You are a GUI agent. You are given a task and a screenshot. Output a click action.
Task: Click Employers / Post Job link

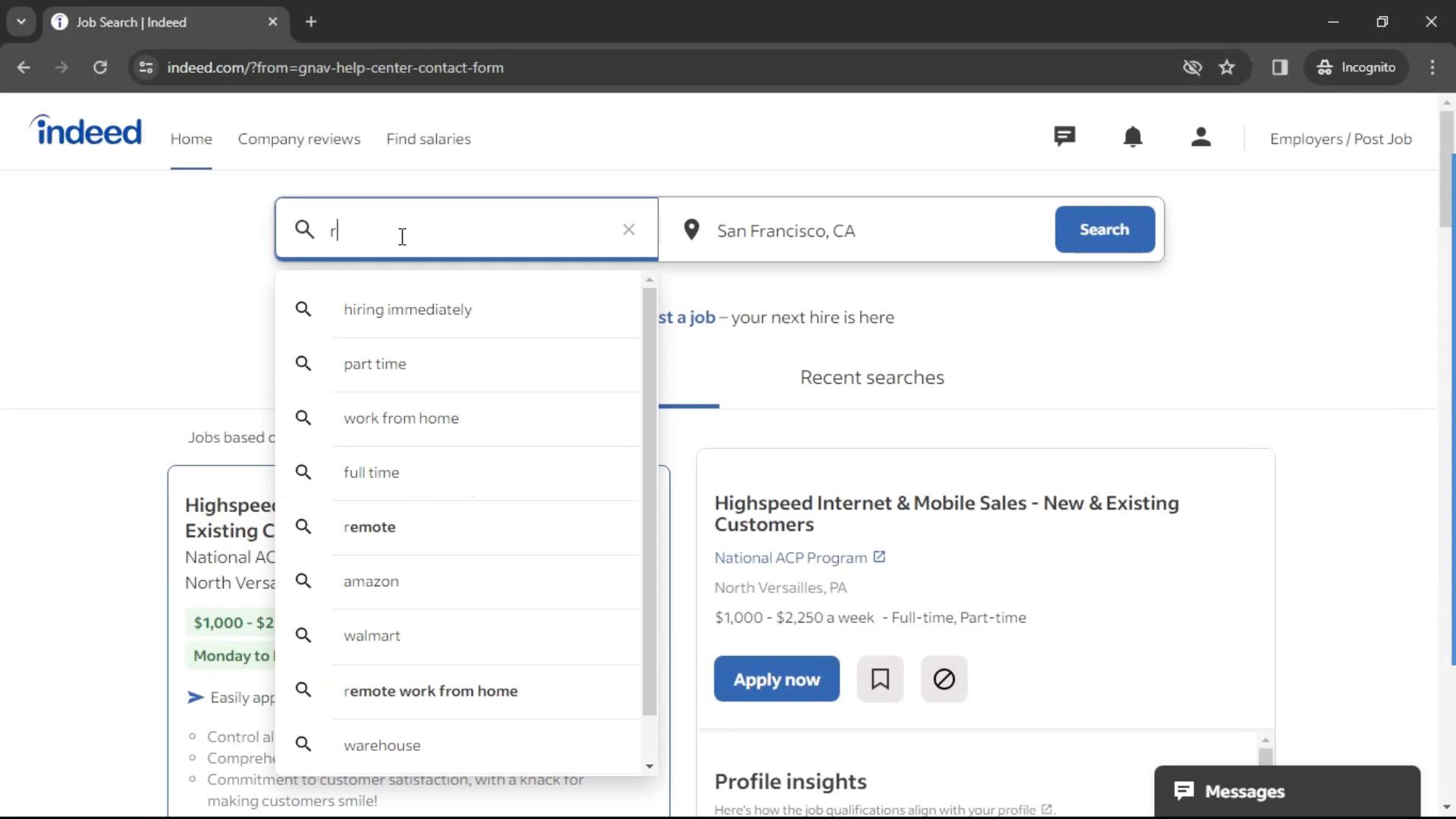[x=1341, y=138]
